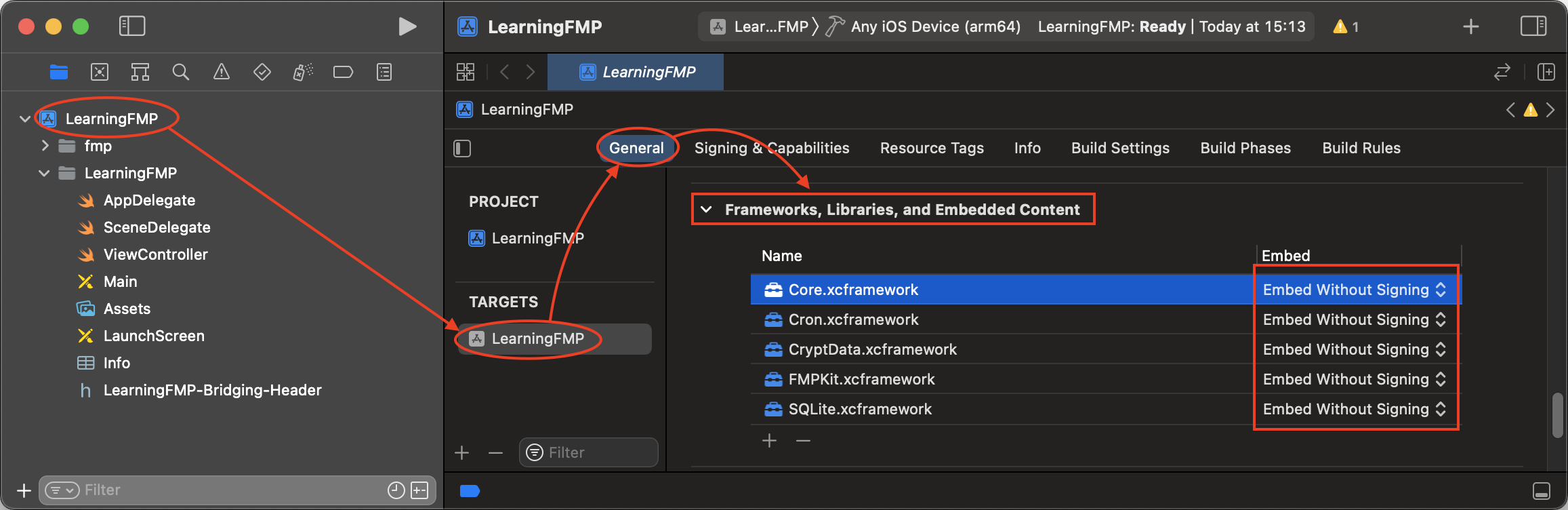Collapse Frameworks, Libraries, and Embedded Content section
This screenshot has height=510, width=1568.
click(706, 210)
